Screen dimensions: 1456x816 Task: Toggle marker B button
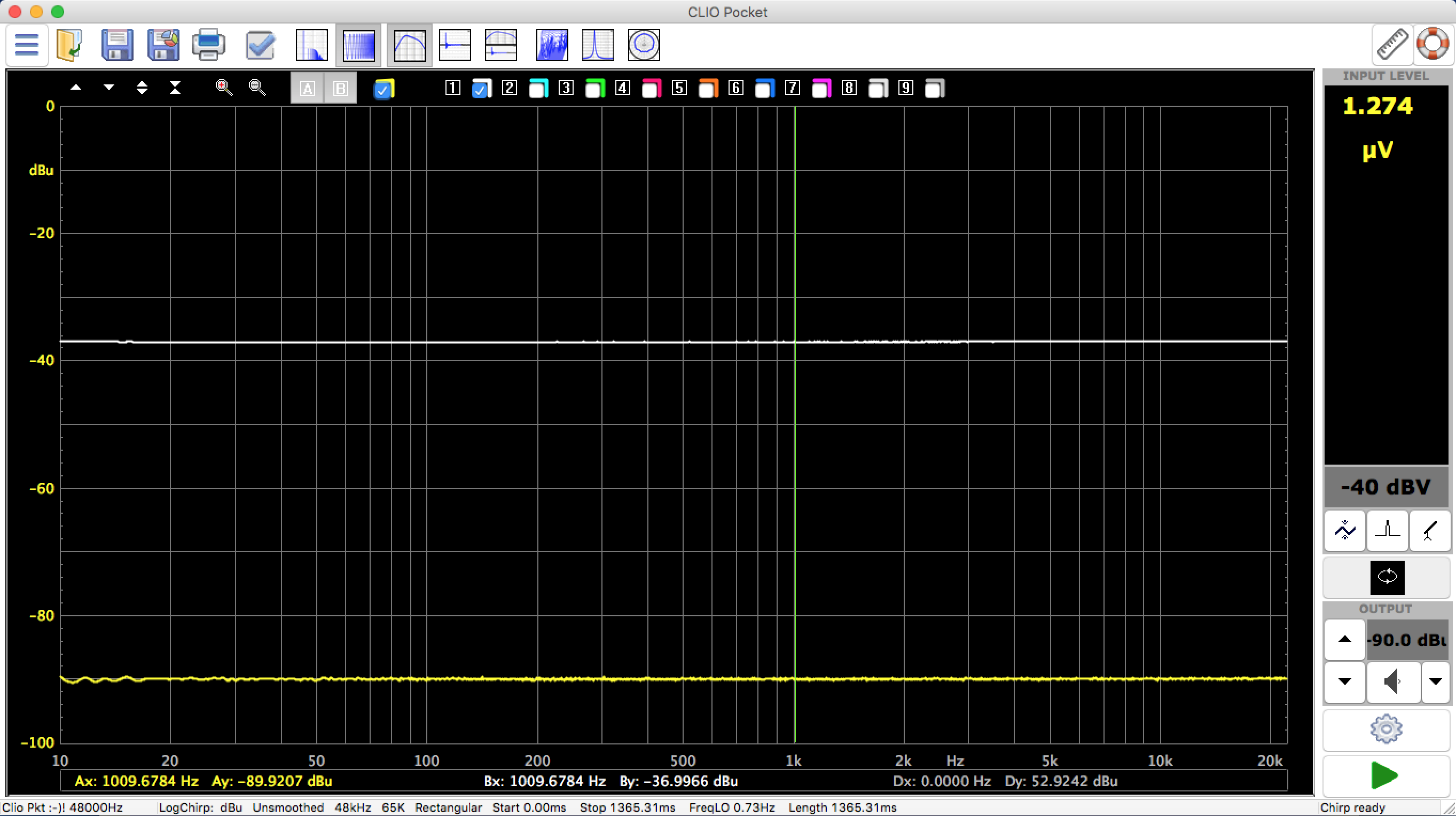coord(340,88)
